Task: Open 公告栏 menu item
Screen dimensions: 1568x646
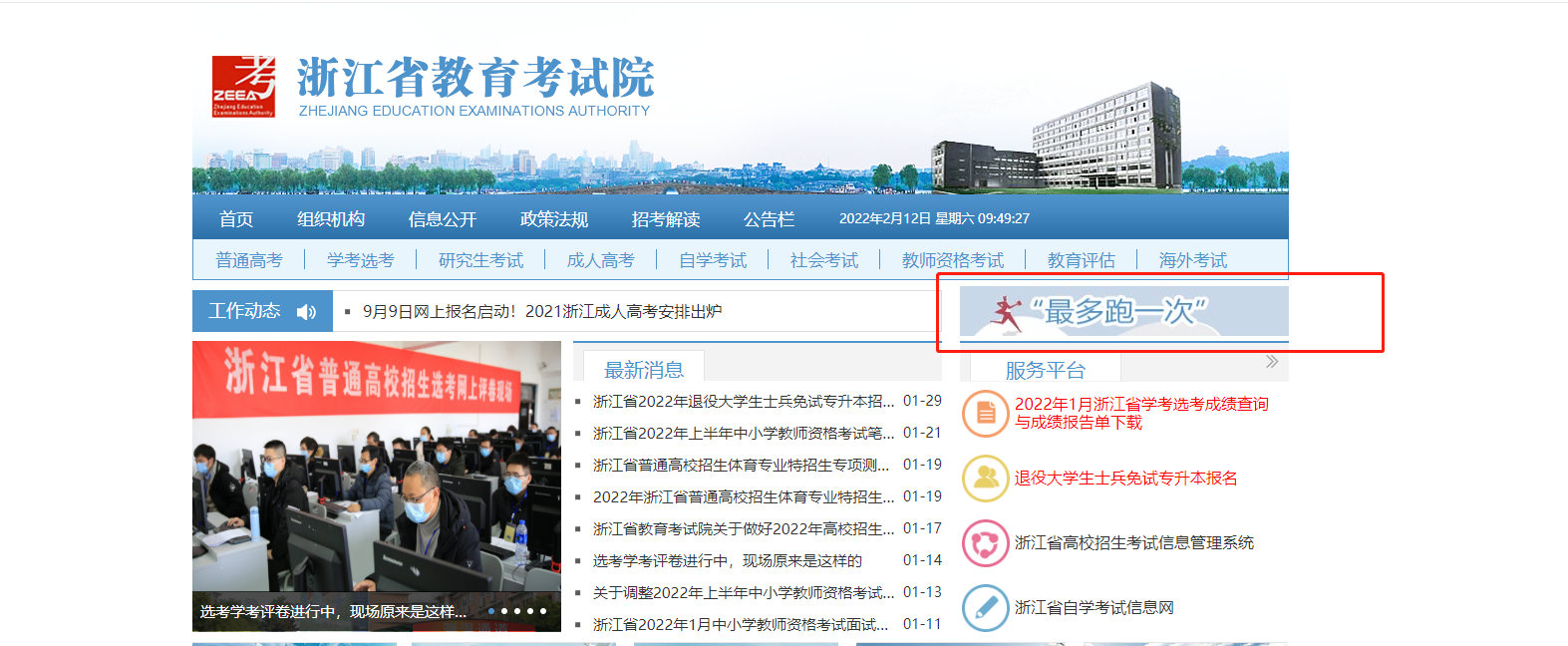Action: (769, 218)
